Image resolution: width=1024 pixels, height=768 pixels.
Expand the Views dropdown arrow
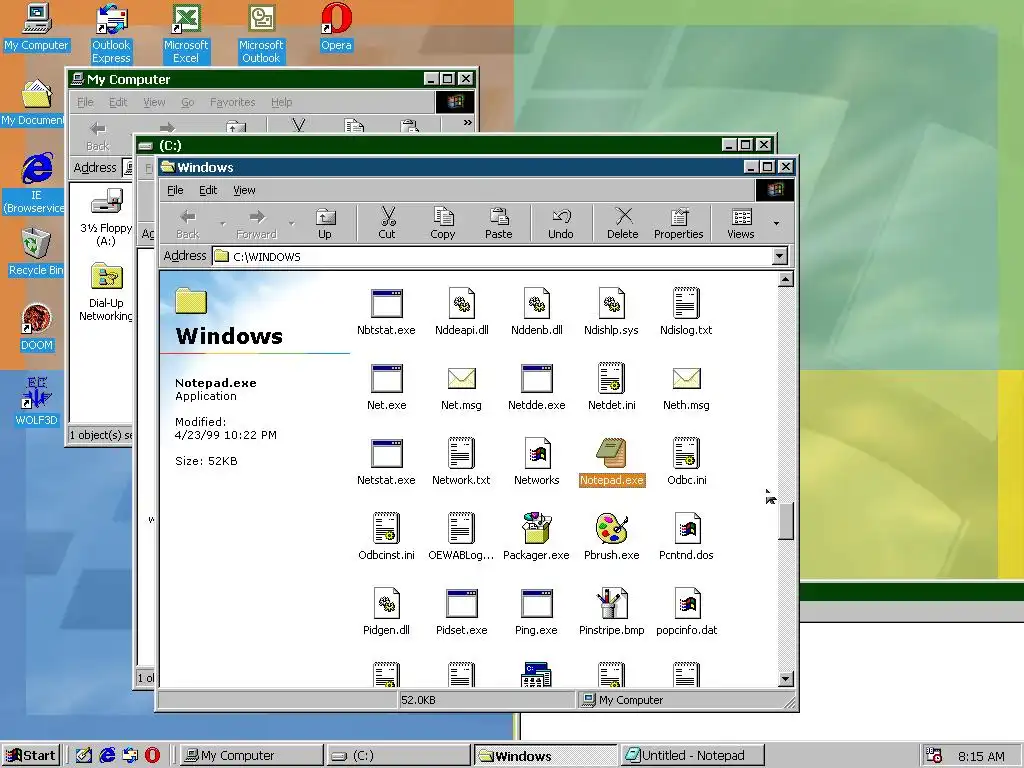pyautogui.click(x=776, y=223)
